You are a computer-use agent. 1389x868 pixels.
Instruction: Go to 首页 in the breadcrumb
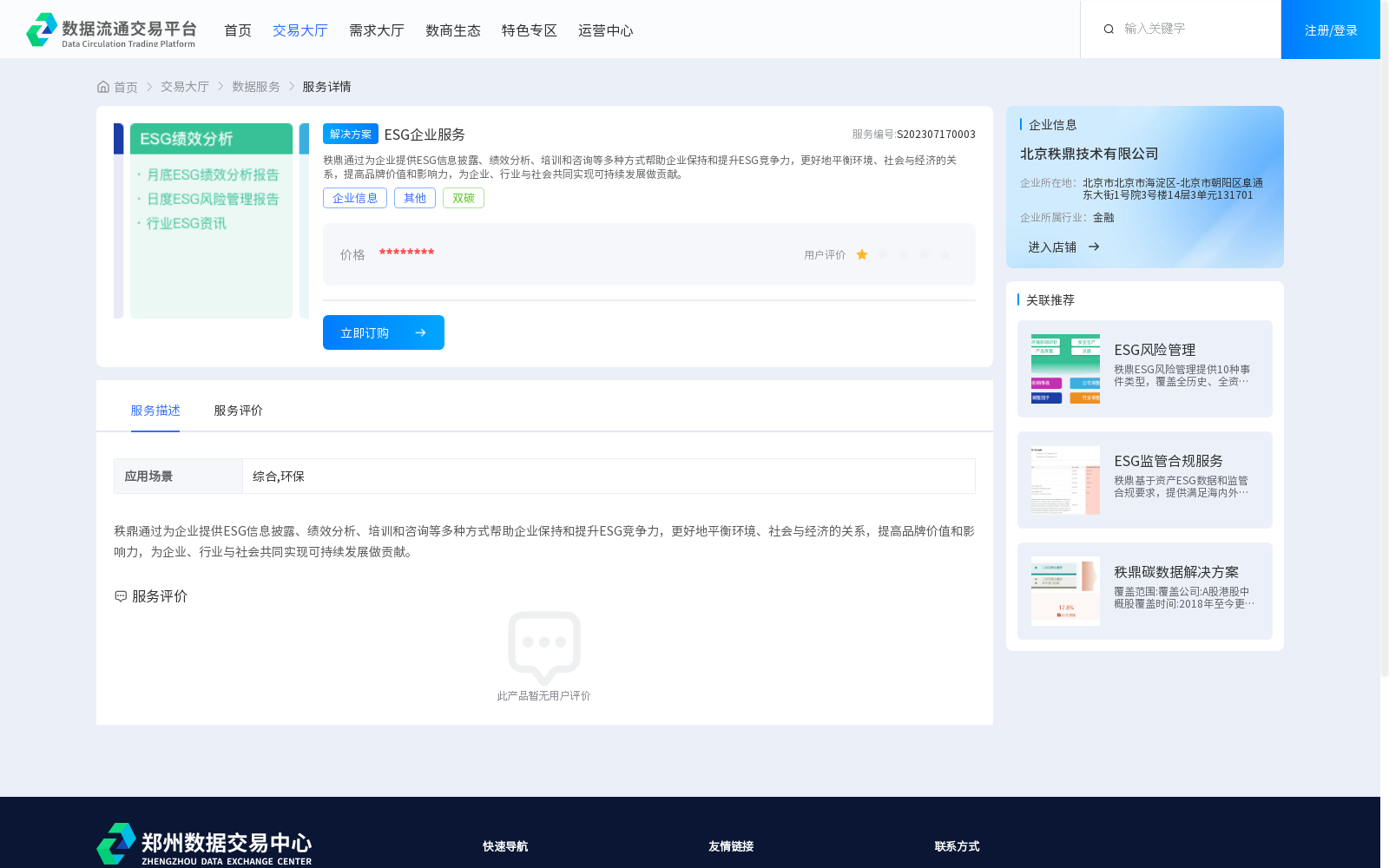[126, 87]
